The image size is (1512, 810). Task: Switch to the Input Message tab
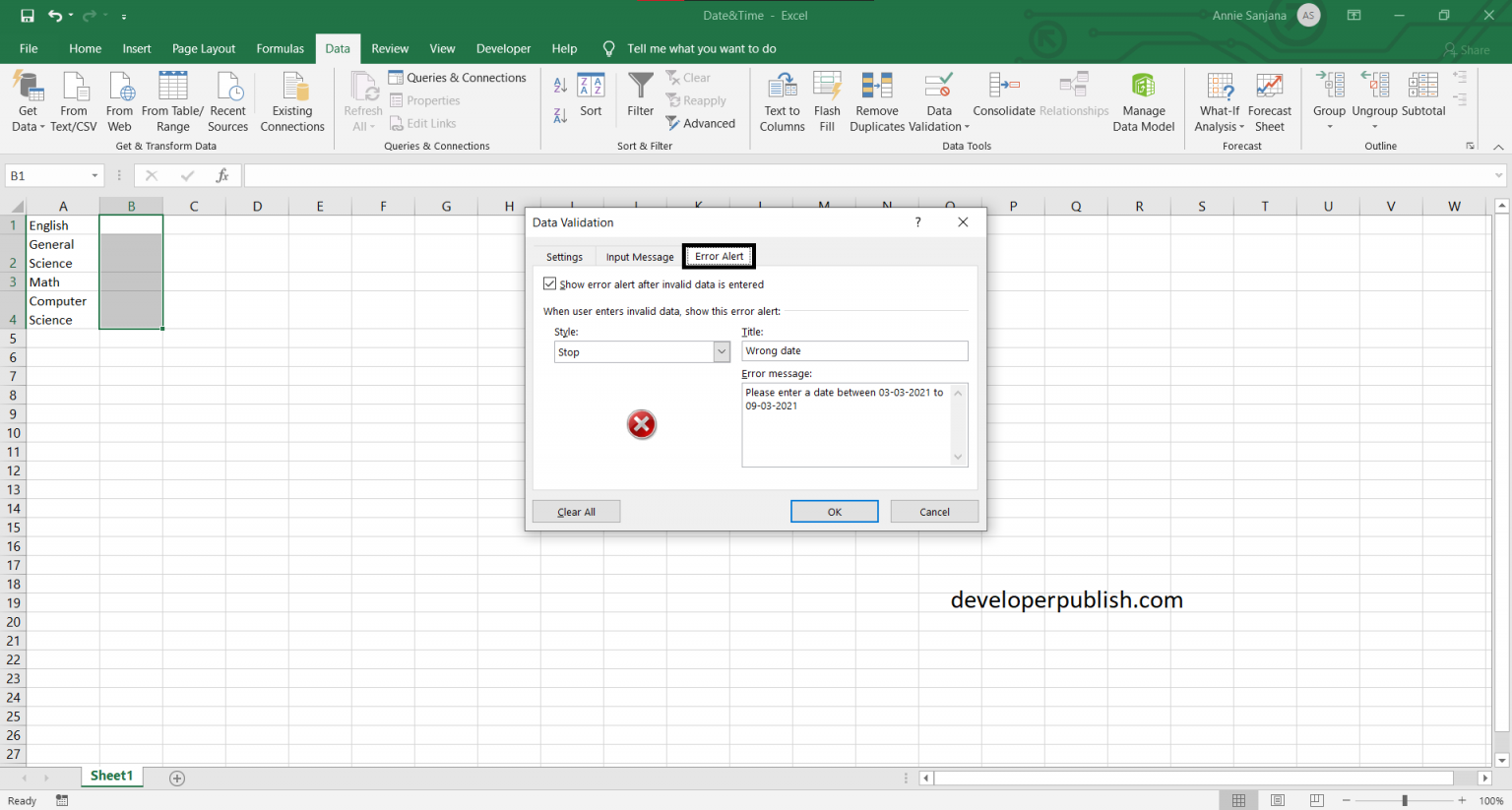pyautogui.click(x=639, y=256)
